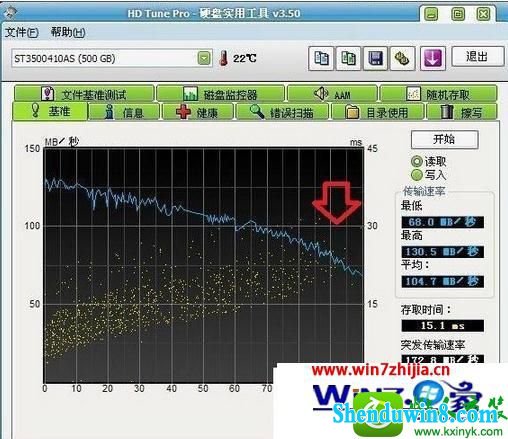Click the thermometer temperature icon
The height and width of the screenshot is (439, 508).
tap(224, 58)
